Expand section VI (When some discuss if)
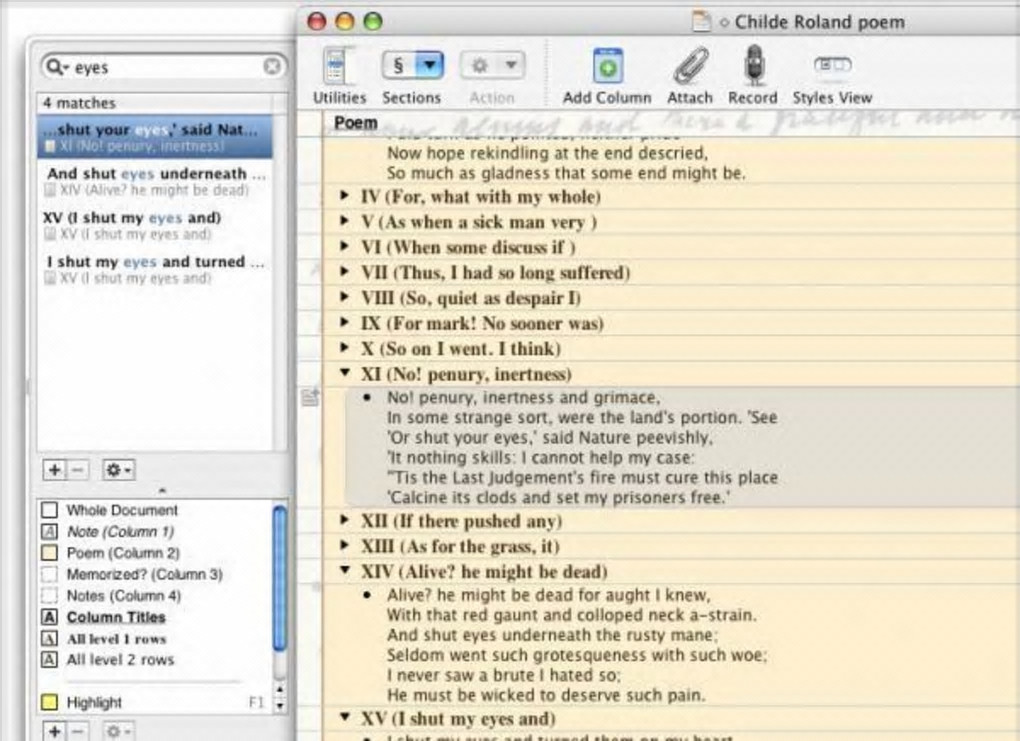This screenshot has width=1020, height=741. [x=345, y=245]
